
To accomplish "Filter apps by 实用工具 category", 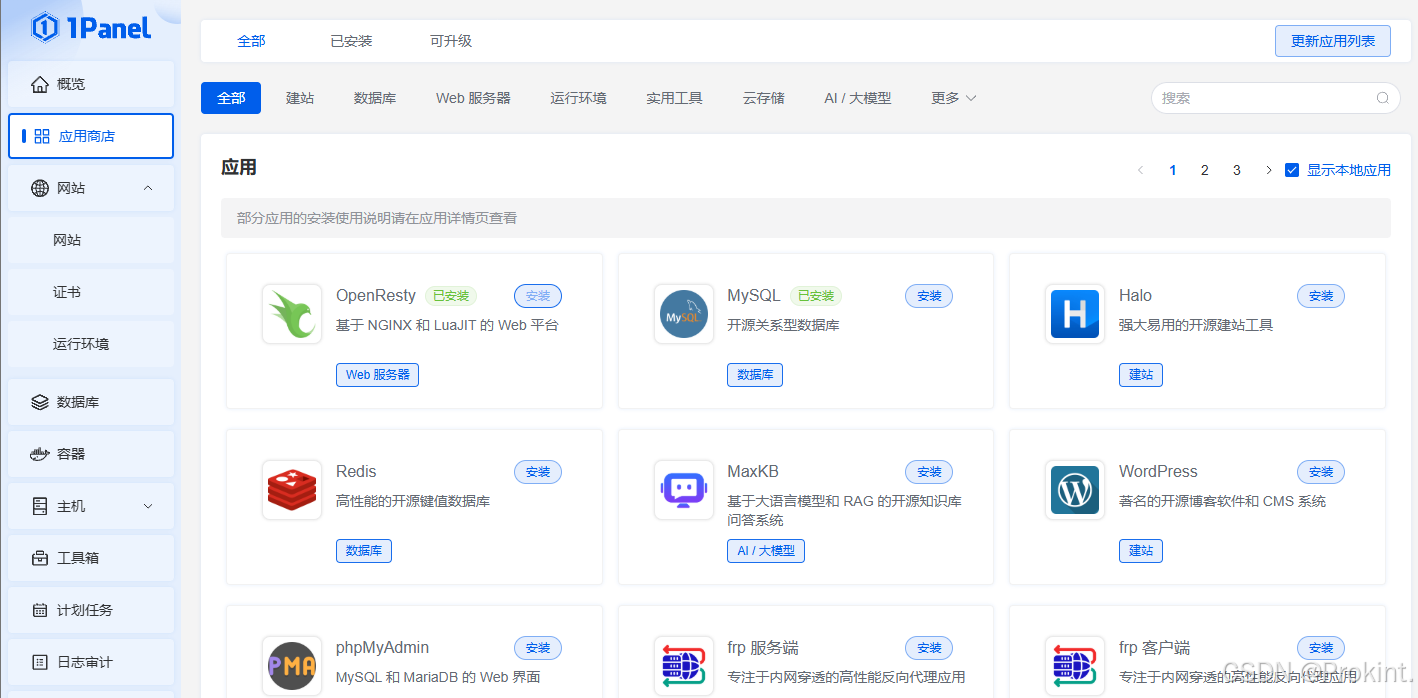I will pyautogui.click(x=674, y=98).
